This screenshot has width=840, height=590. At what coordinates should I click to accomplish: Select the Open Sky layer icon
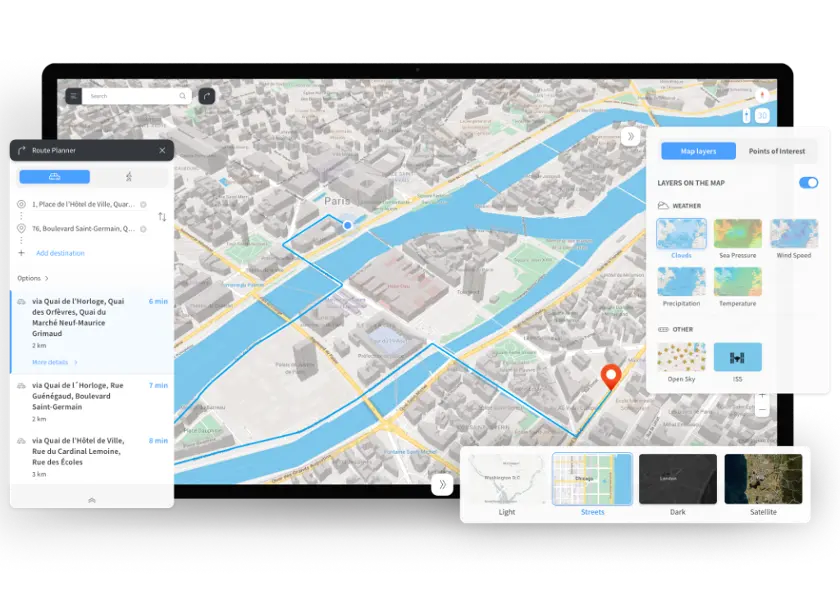[x=681, y=356]
